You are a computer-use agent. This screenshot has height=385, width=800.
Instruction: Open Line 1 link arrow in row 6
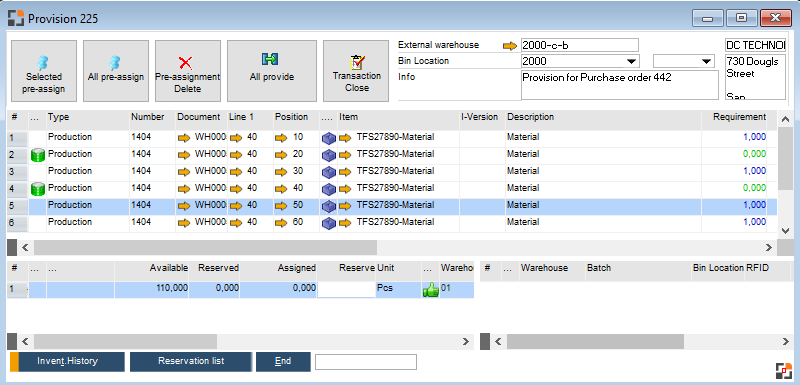click(x=236, y=223)
